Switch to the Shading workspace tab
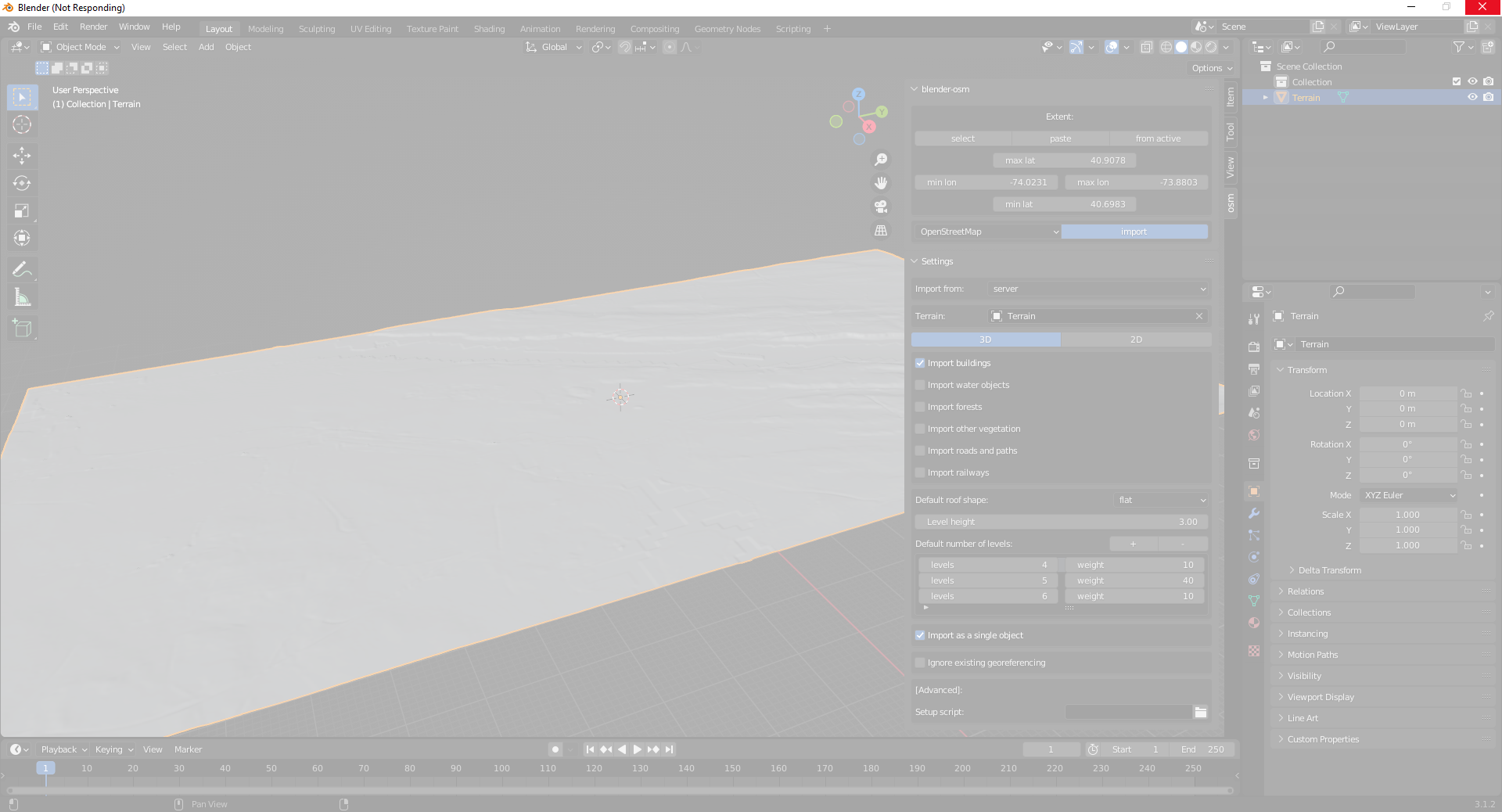 (489, 28)
